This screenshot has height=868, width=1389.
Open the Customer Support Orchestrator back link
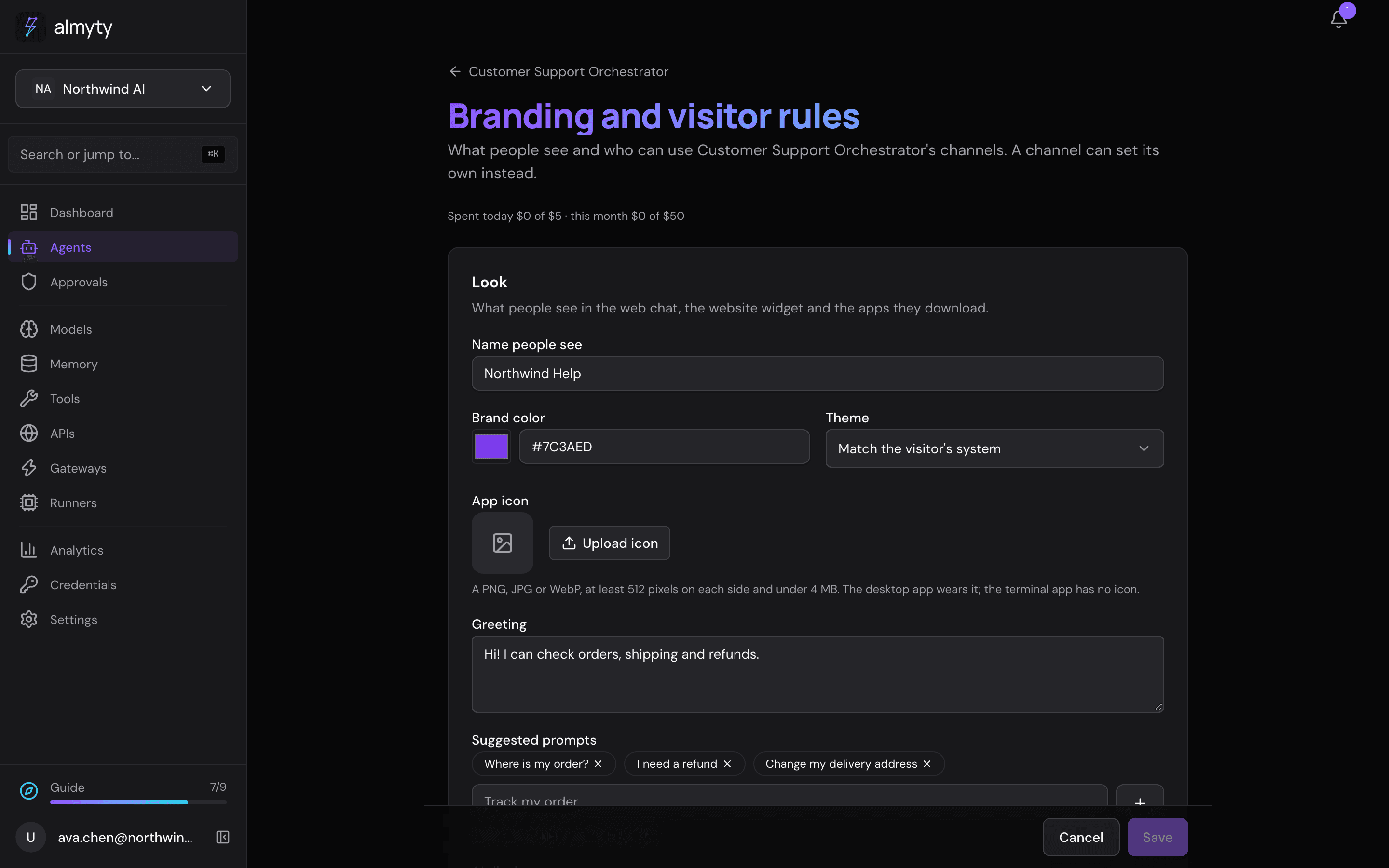point(568,71)
